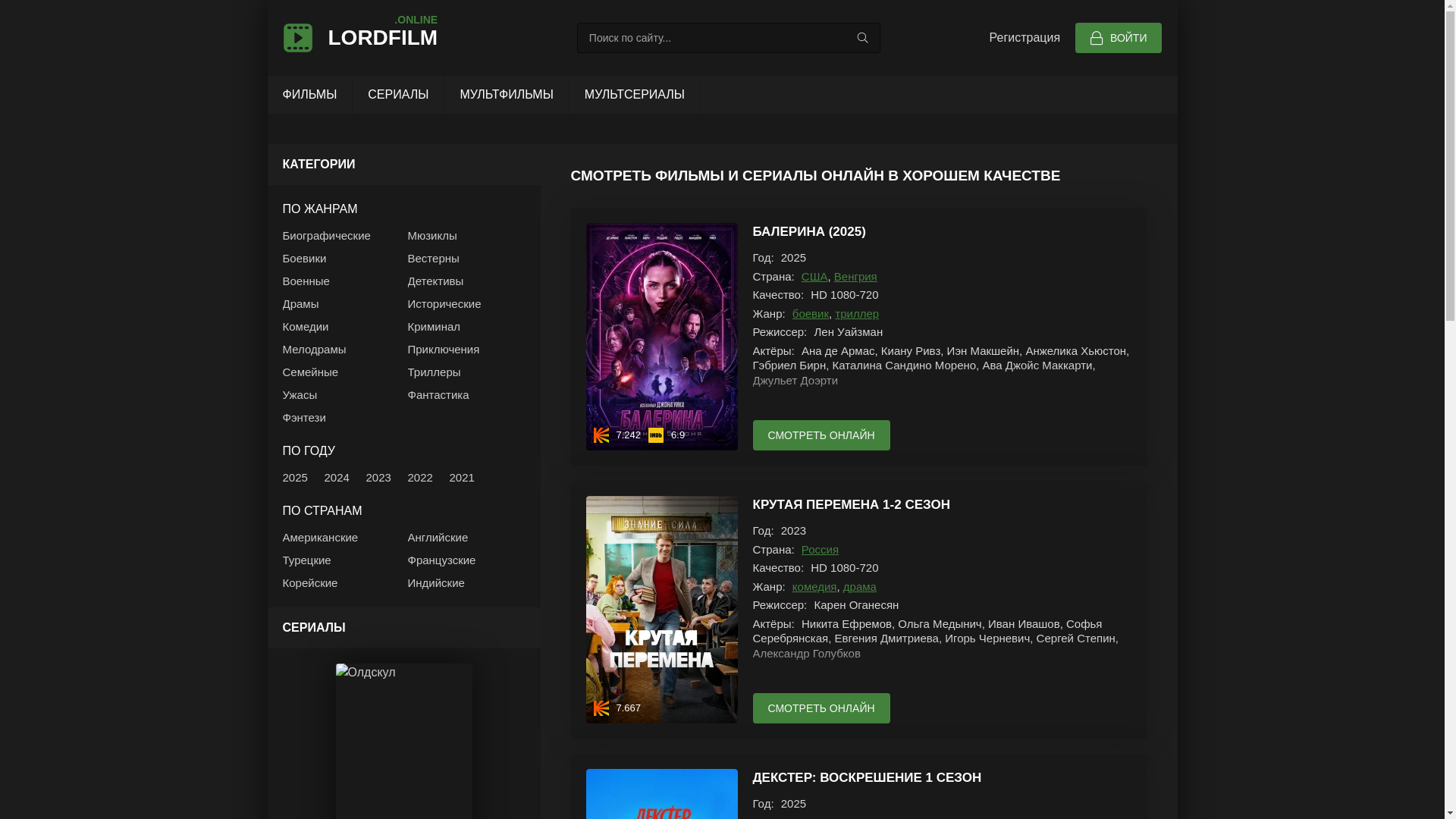Click the lock icon on Войти button
The image size is (1456, 819).
point(1097,38)
